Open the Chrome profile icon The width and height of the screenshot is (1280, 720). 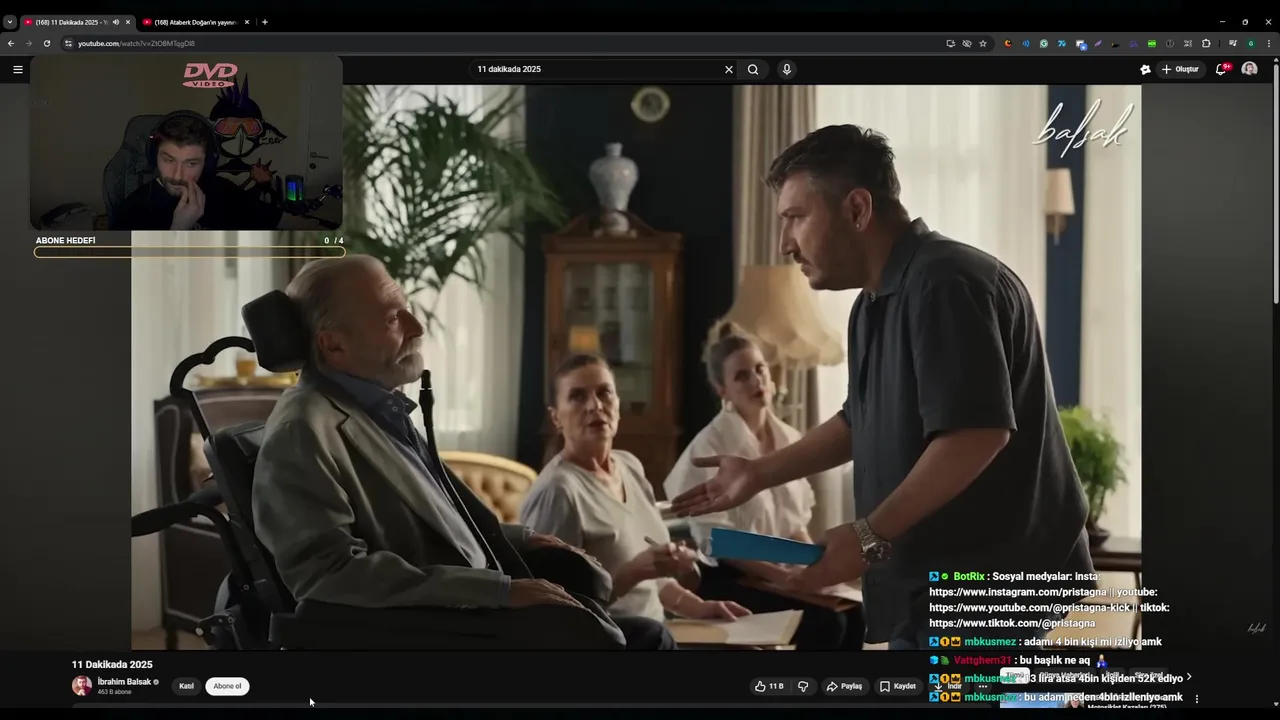pyautogui.click(x=1250, y=43)
